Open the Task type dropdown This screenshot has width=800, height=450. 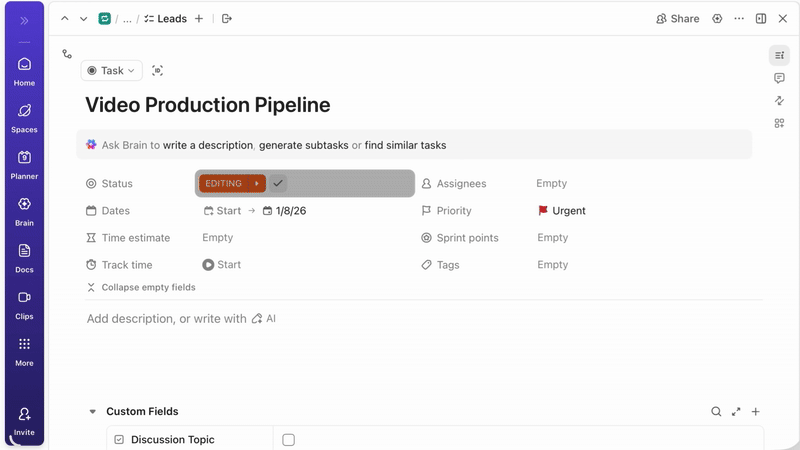pos(112,71)
